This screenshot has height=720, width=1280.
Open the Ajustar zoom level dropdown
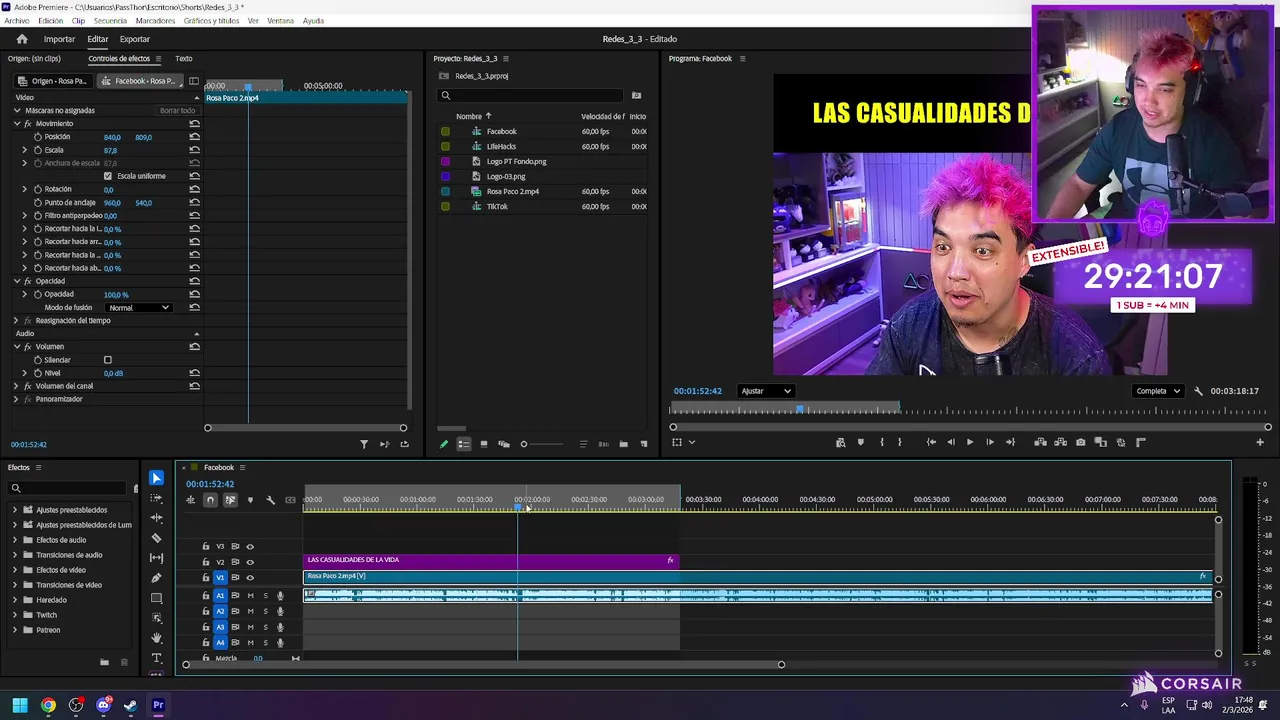point(766,391)
